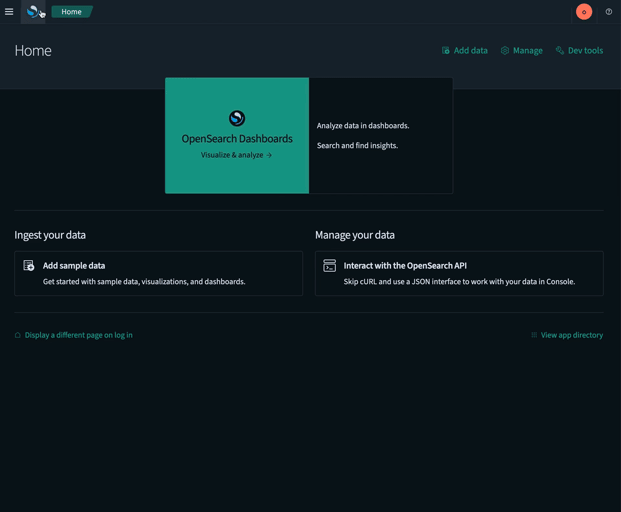This screenshot has height=512, width=621.
Task: Click the OpenSearch logo in header
Action: pos(32,11)
